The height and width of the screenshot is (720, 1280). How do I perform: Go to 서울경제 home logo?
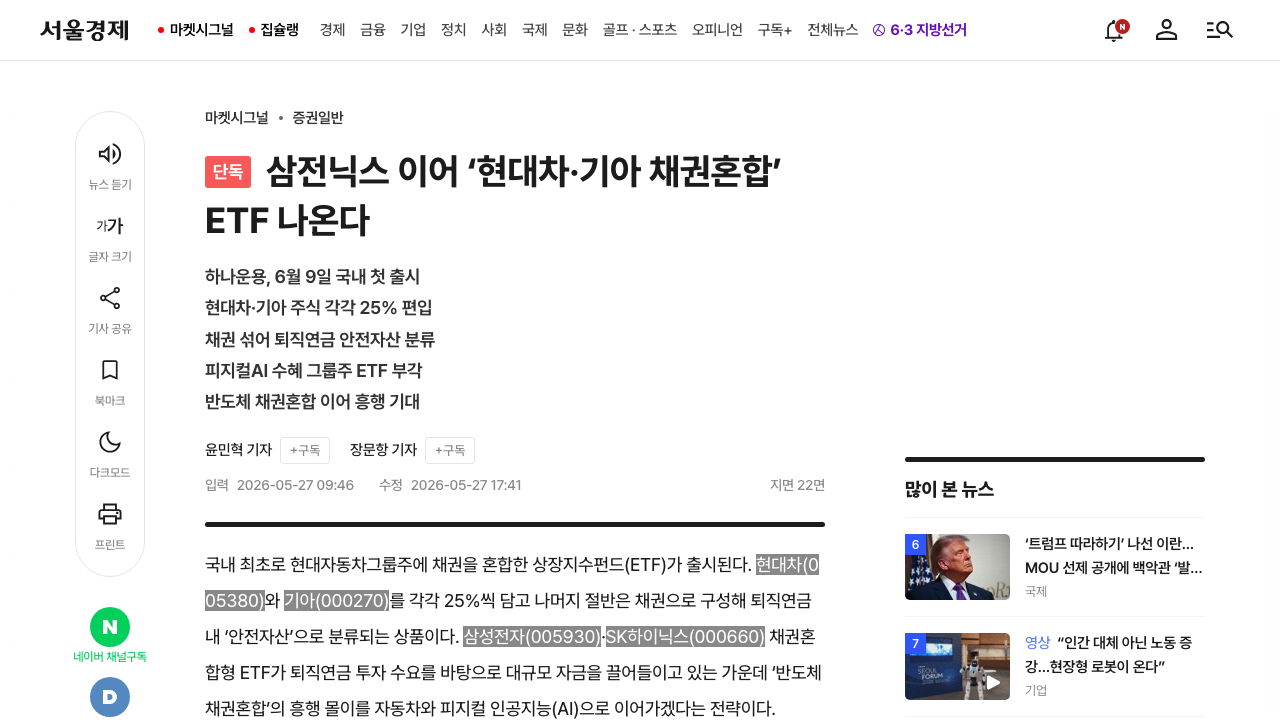85,30
